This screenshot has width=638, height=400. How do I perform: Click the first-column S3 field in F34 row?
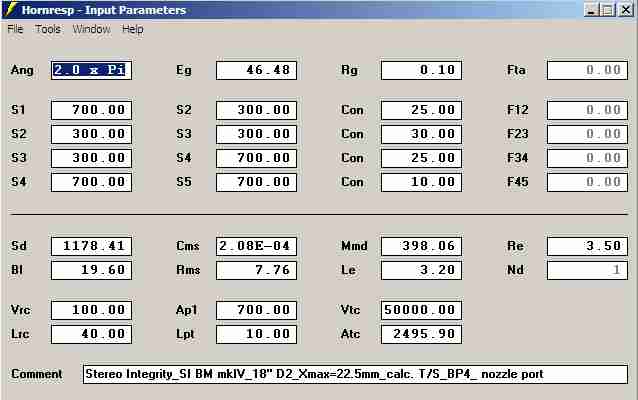click(x=92, y=158)
